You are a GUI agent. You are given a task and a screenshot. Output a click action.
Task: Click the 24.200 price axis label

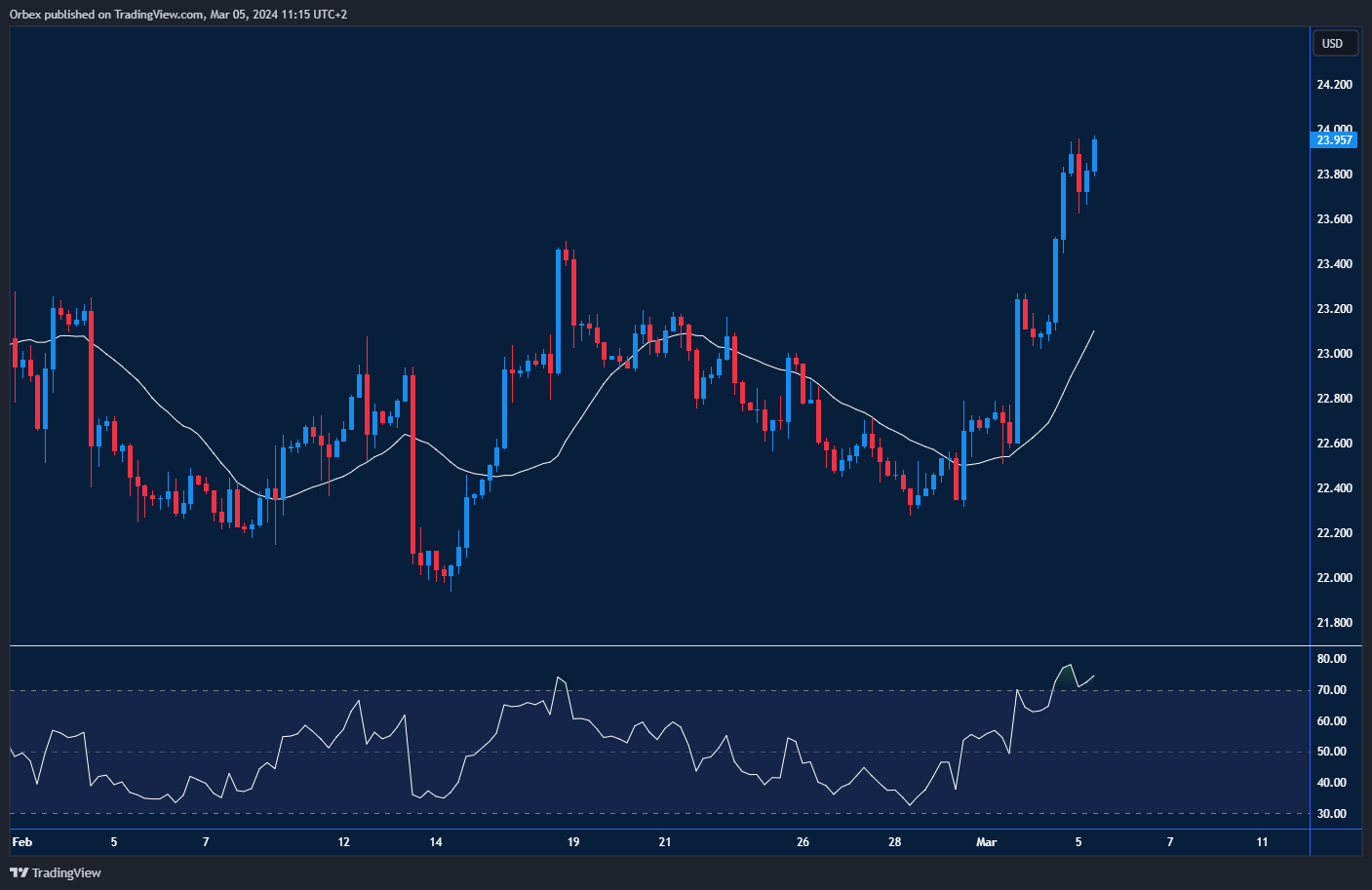click(x=1334, y=85)
